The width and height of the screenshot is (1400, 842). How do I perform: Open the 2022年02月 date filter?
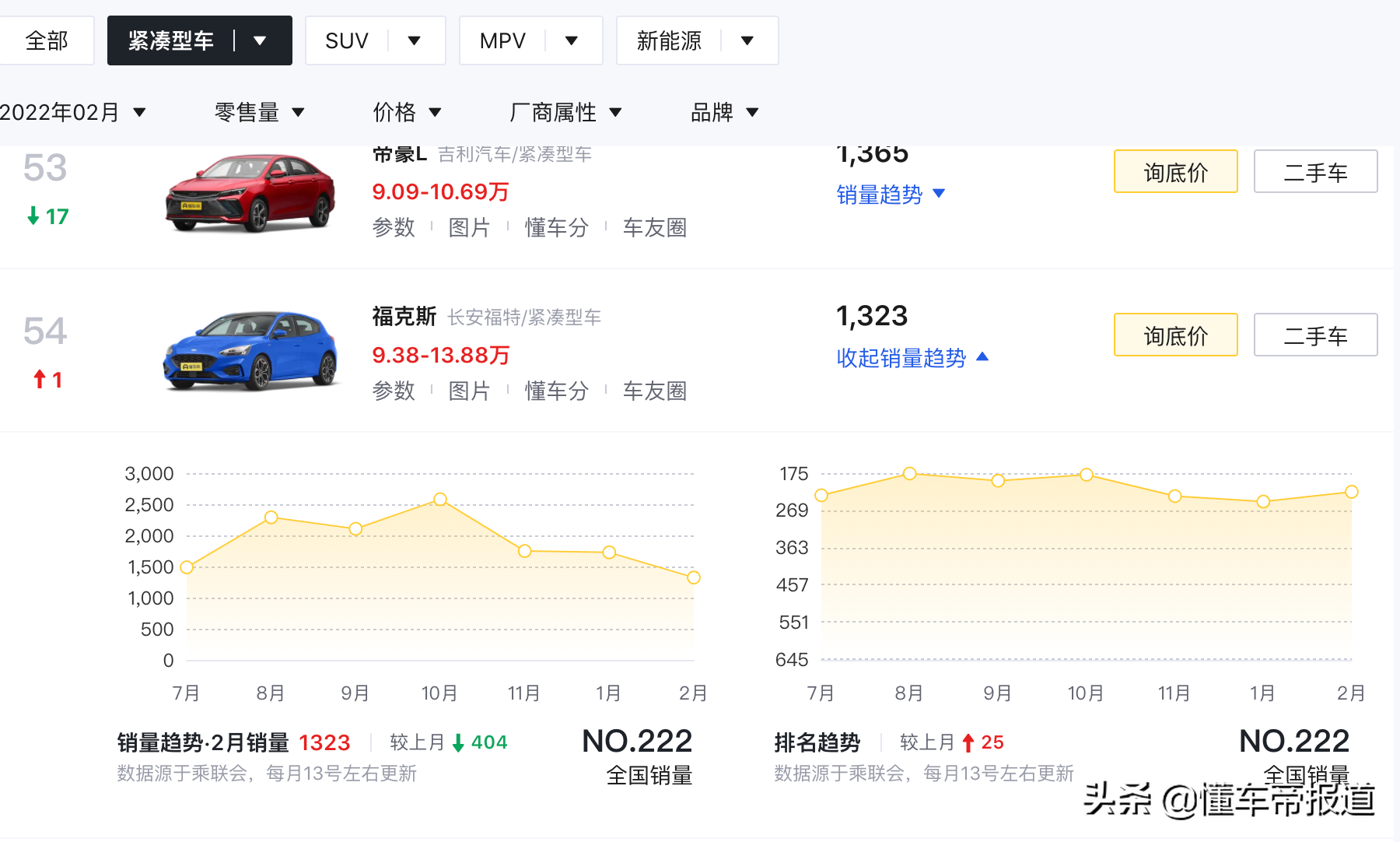pyautogui.click(x=73, y=112)
